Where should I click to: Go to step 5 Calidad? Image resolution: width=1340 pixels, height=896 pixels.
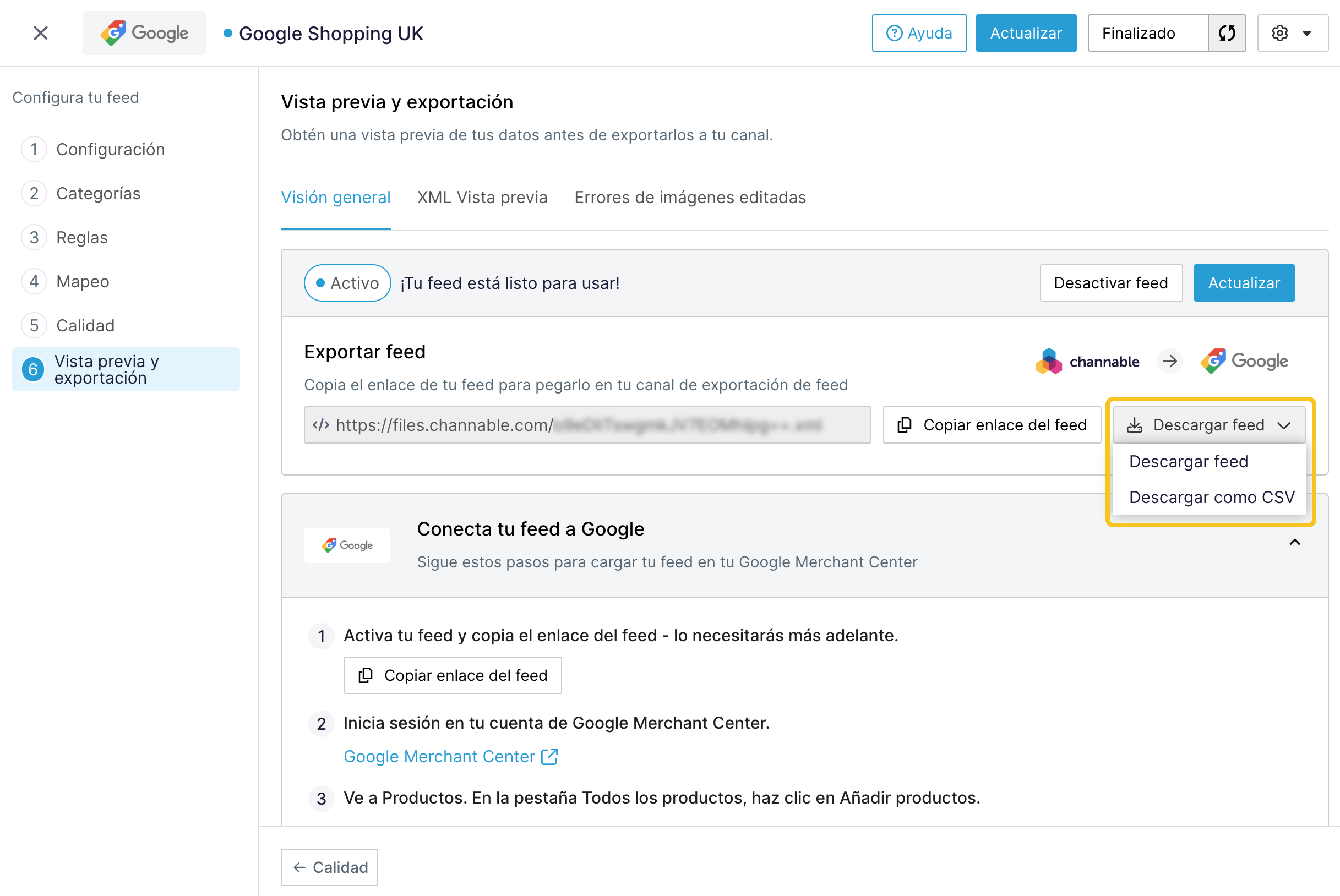coord(68,325)
